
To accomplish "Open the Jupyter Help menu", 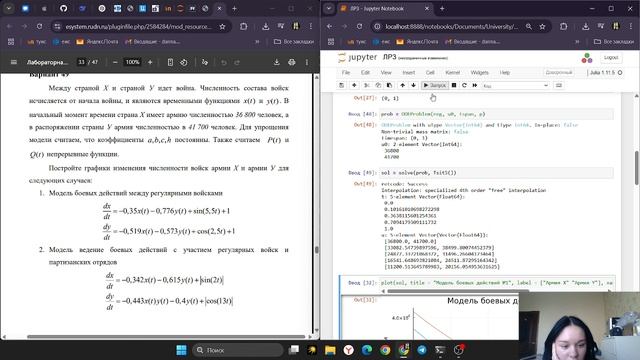I will [505, 73].
